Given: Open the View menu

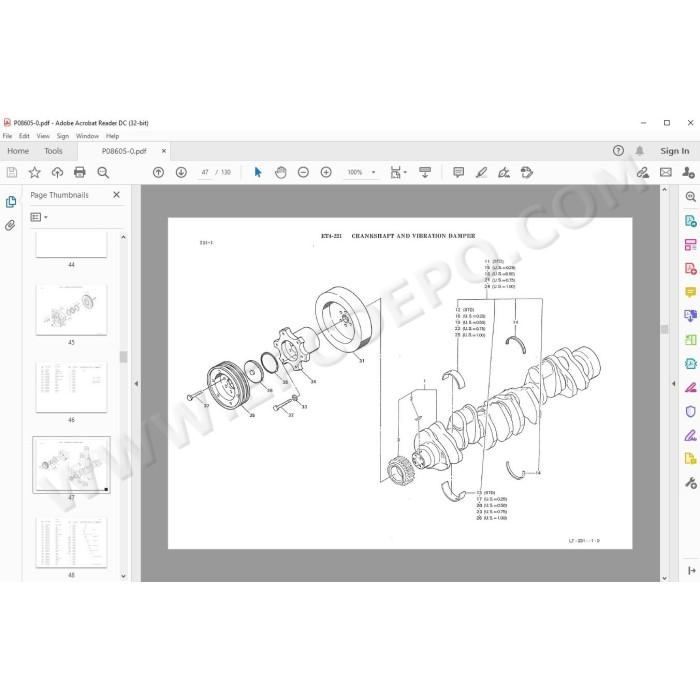Looking at the screenshot, I should tap(43, 136).
